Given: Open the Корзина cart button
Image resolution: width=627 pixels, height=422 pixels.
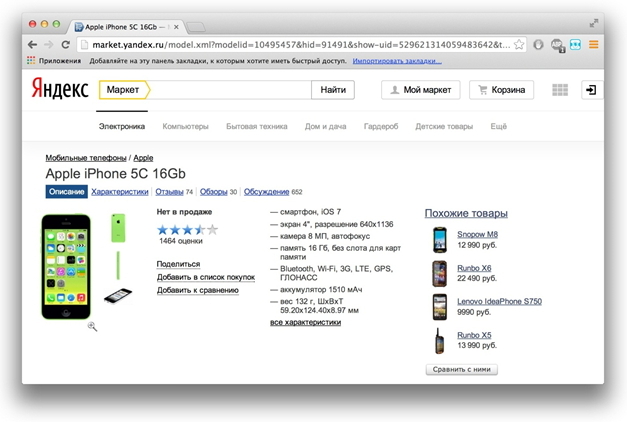Looking at the screenshot, I should tap(501, 90).
